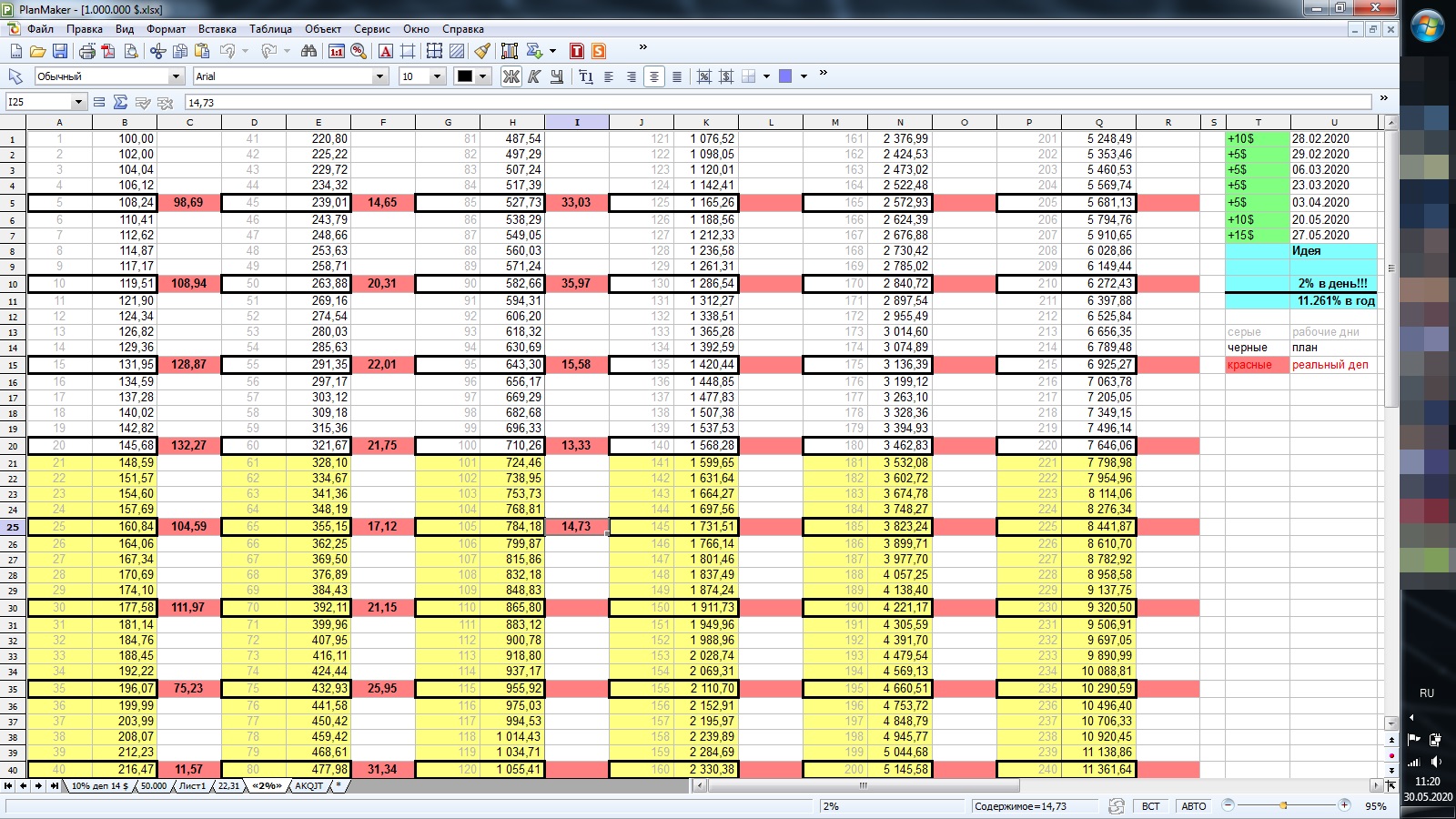Open Find with binoculars icon
The width and height of the screenshot is (1456, 819).
pyautogui.click(x=308, y=52)
